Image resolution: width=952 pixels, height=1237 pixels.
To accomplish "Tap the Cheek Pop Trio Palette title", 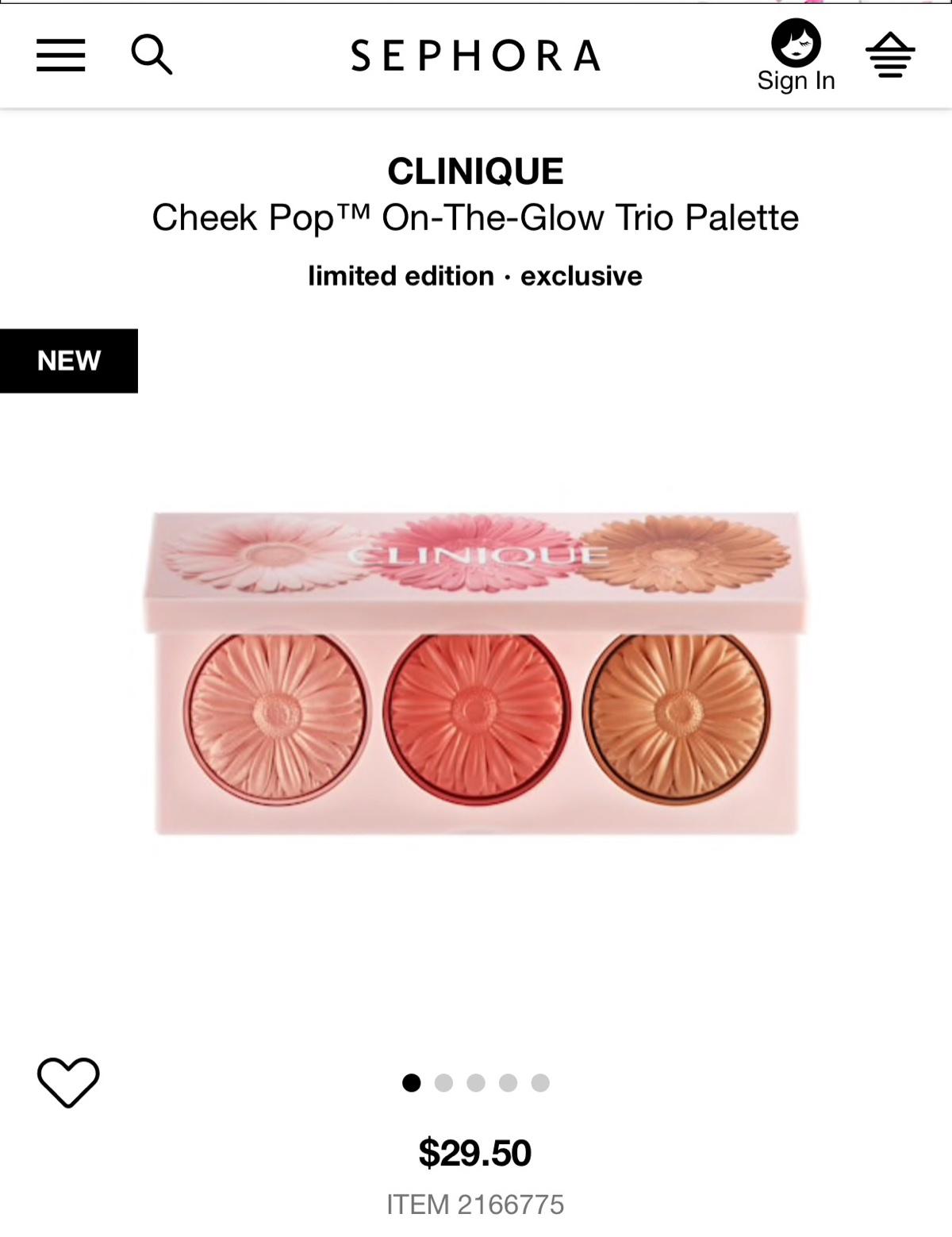I will 475,218.
